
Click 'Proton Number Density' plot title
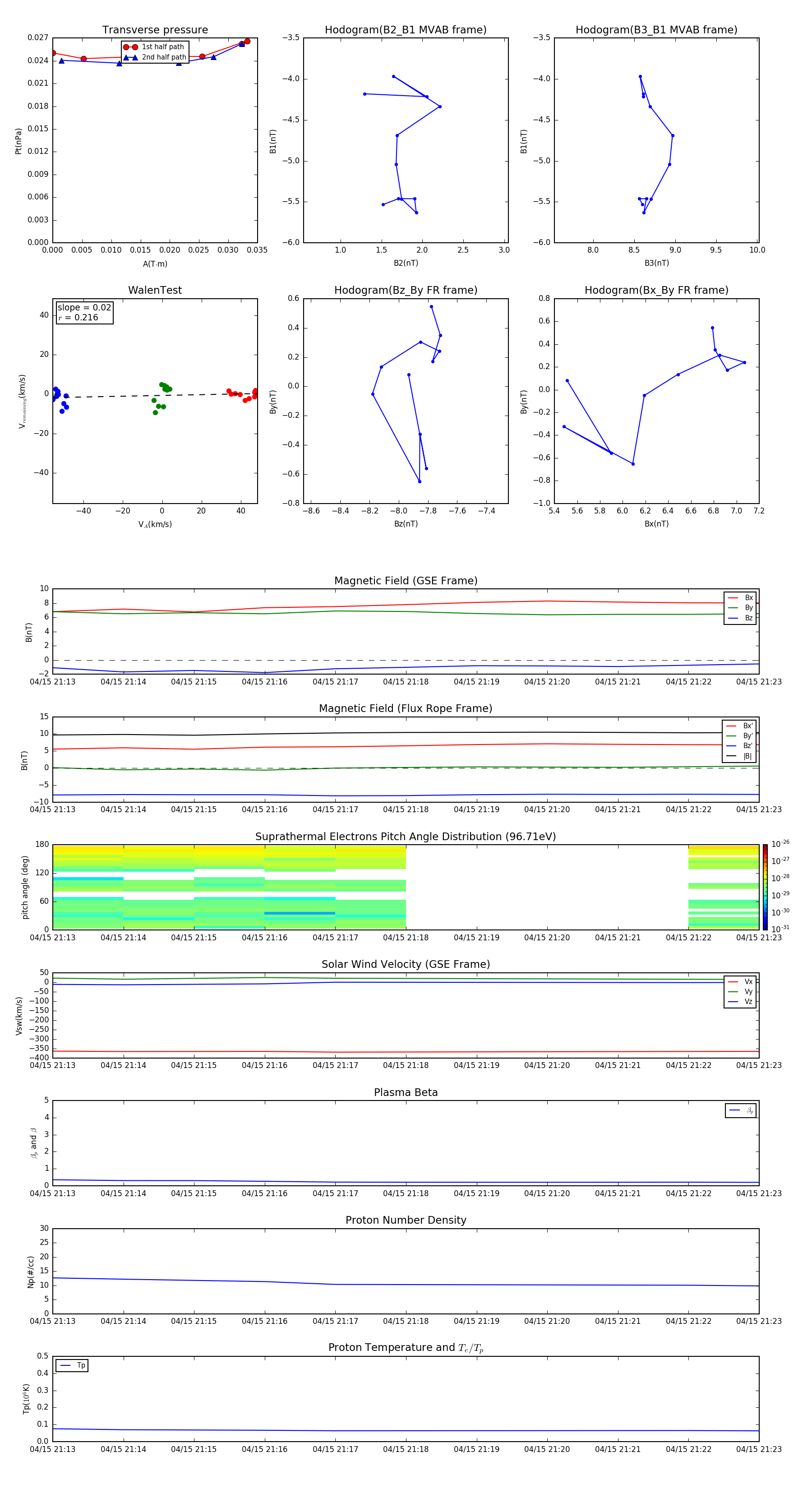tap(406, 1220)
